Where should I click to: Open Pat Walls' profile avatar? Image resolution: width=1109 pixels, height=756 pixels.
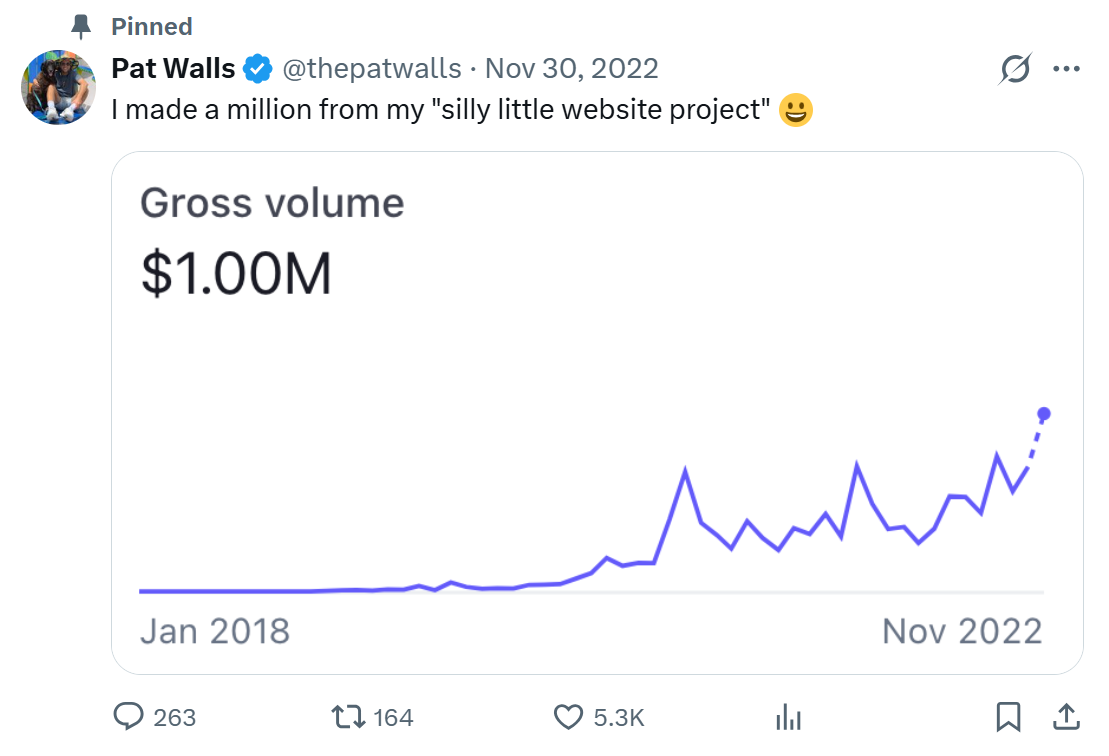pyautogui.click(x=58, y=88)
